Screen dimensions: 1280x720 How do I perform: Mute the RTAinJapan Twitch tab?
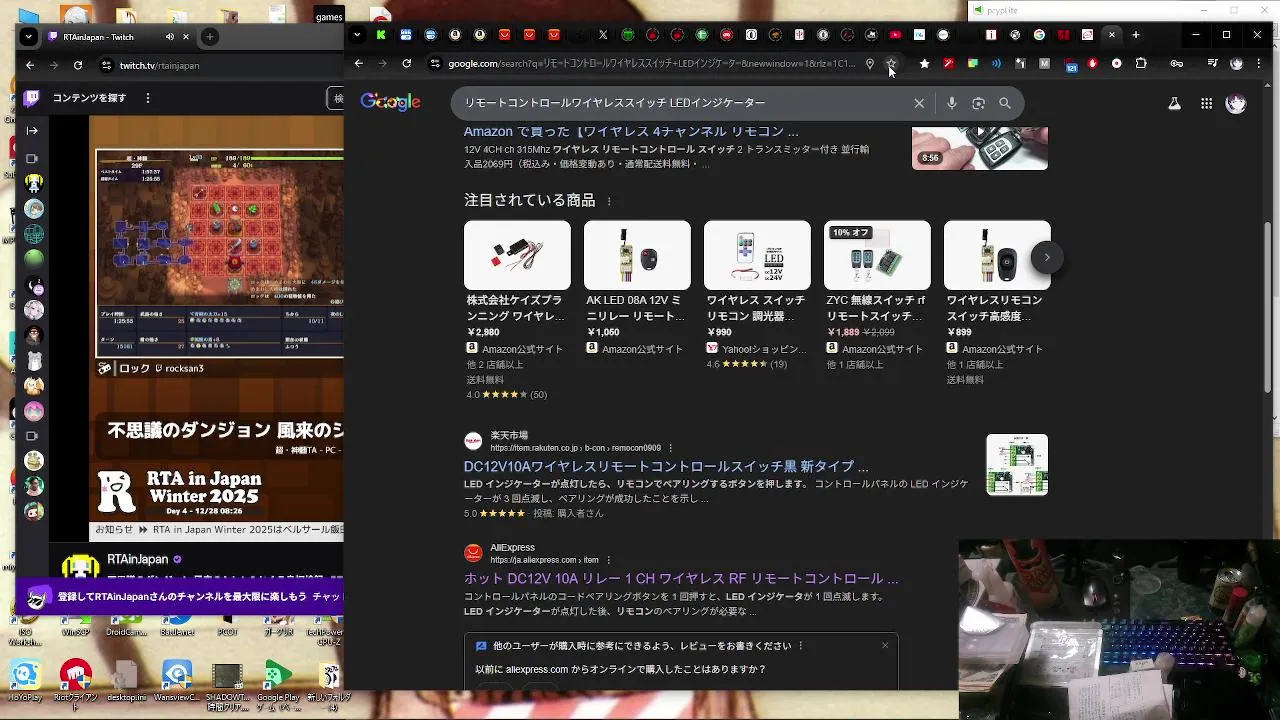(x=169, y=37)
